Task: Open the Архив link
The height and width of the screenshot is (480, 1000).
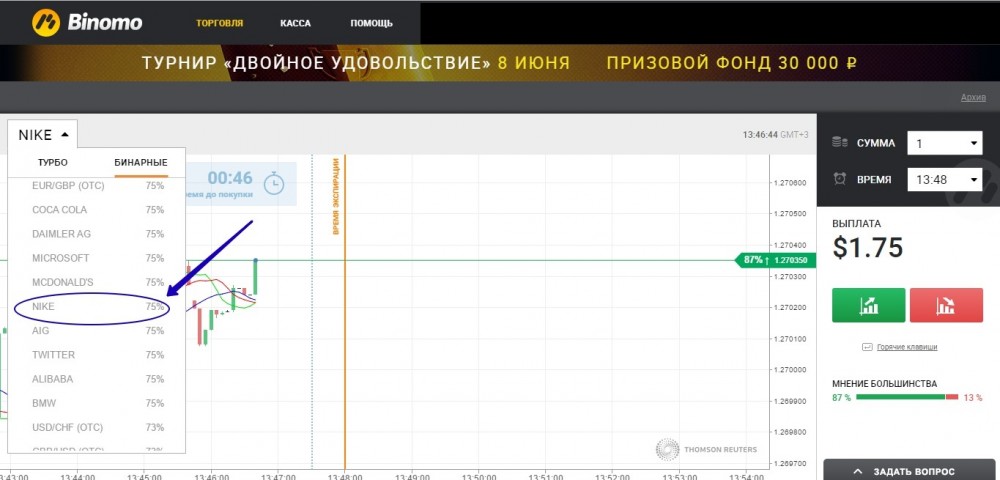Action: (x=973, y=98)
